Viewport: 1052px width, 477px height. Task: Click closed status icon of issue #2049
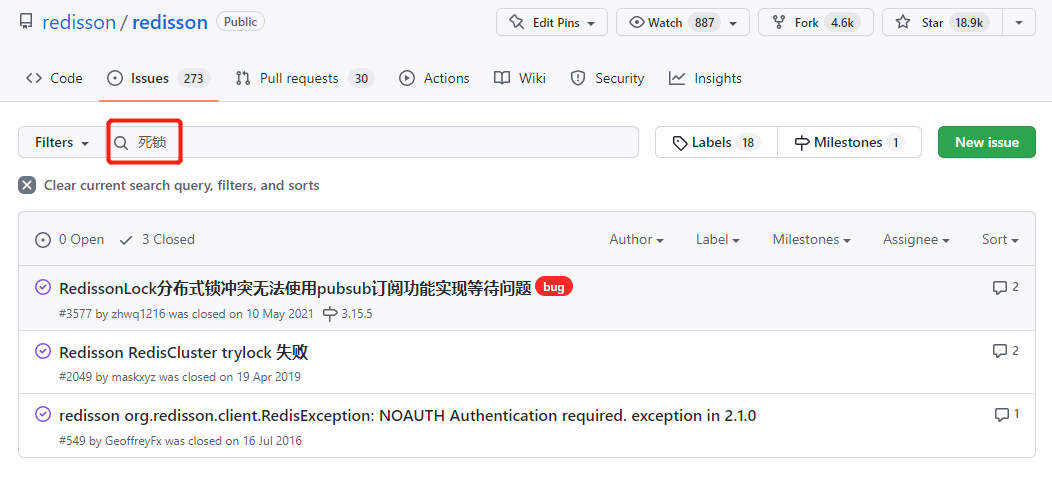(x=42, y=351)
